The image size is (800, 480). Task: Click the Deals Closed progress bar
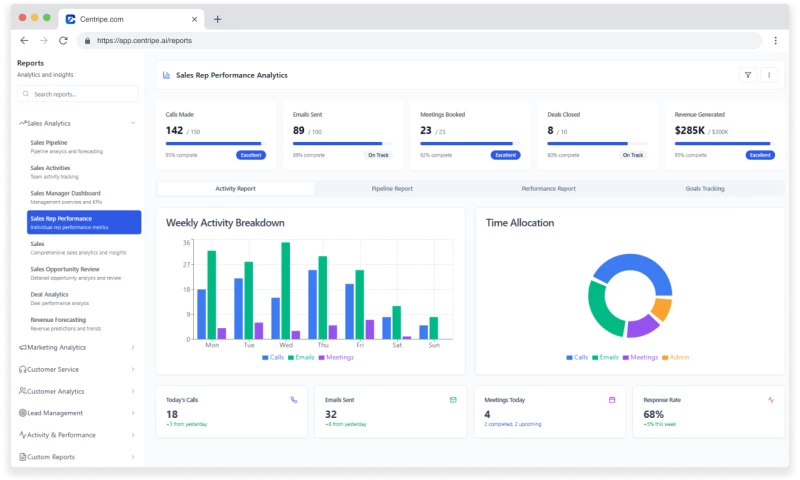(x=597, y=144)
